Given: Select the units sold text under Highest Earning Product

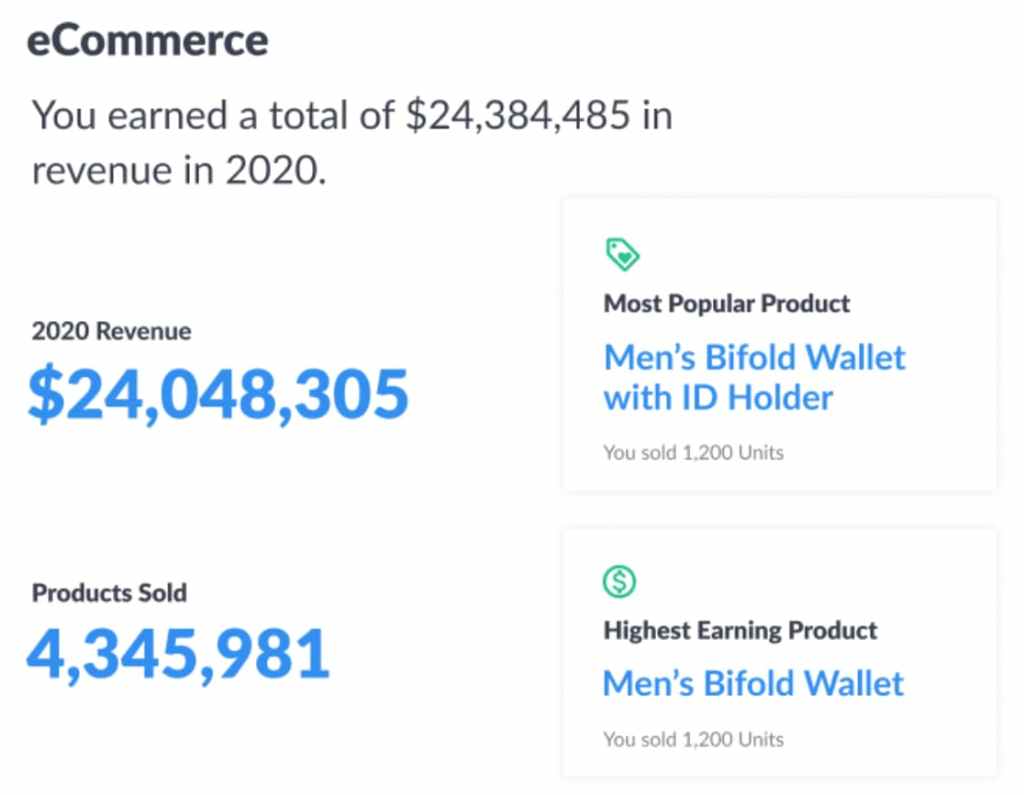Looking at the screenshot, I should (691, 739).
